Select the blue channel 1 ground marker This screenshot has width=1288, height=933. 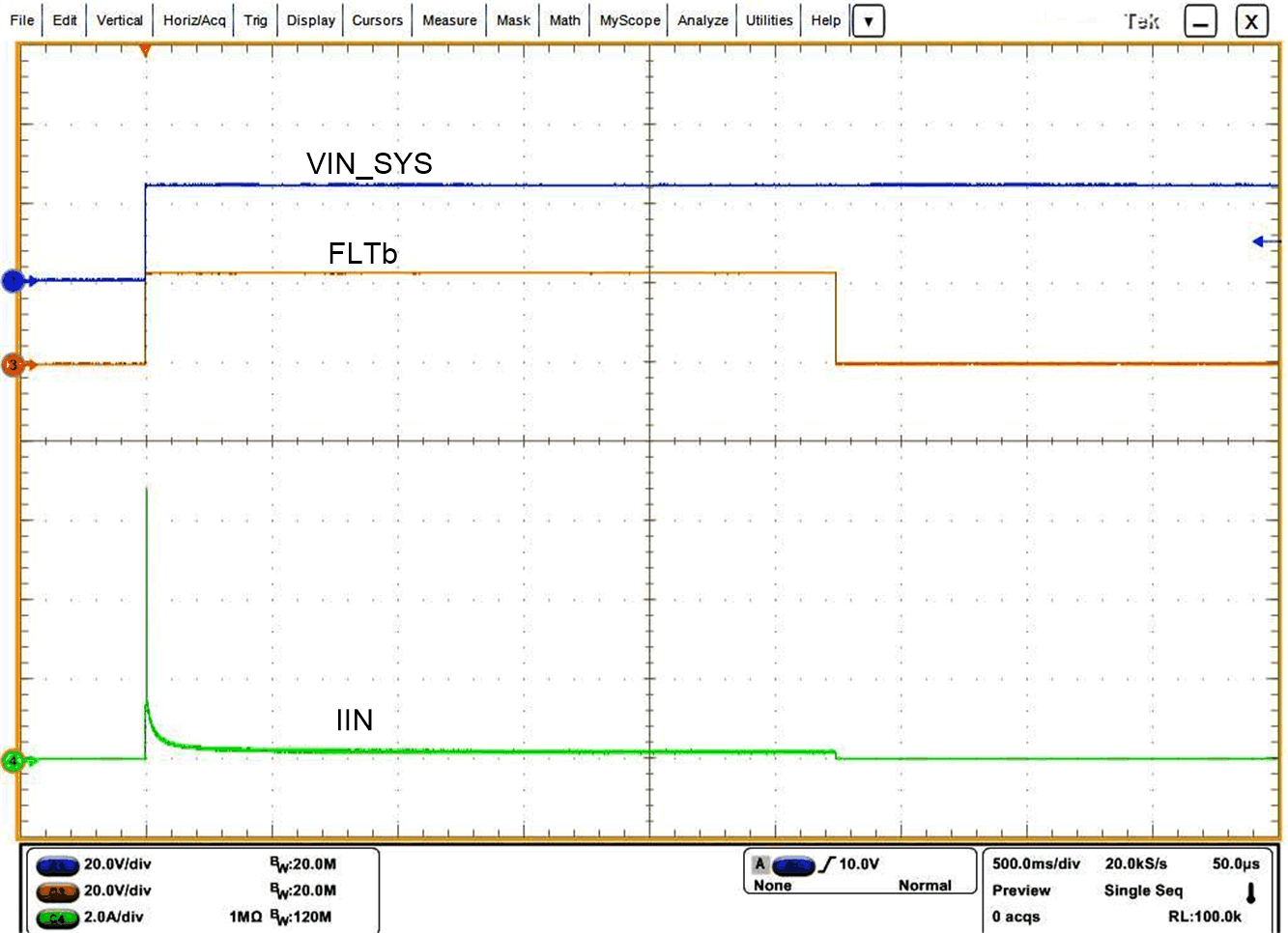(x=14, y=281)
